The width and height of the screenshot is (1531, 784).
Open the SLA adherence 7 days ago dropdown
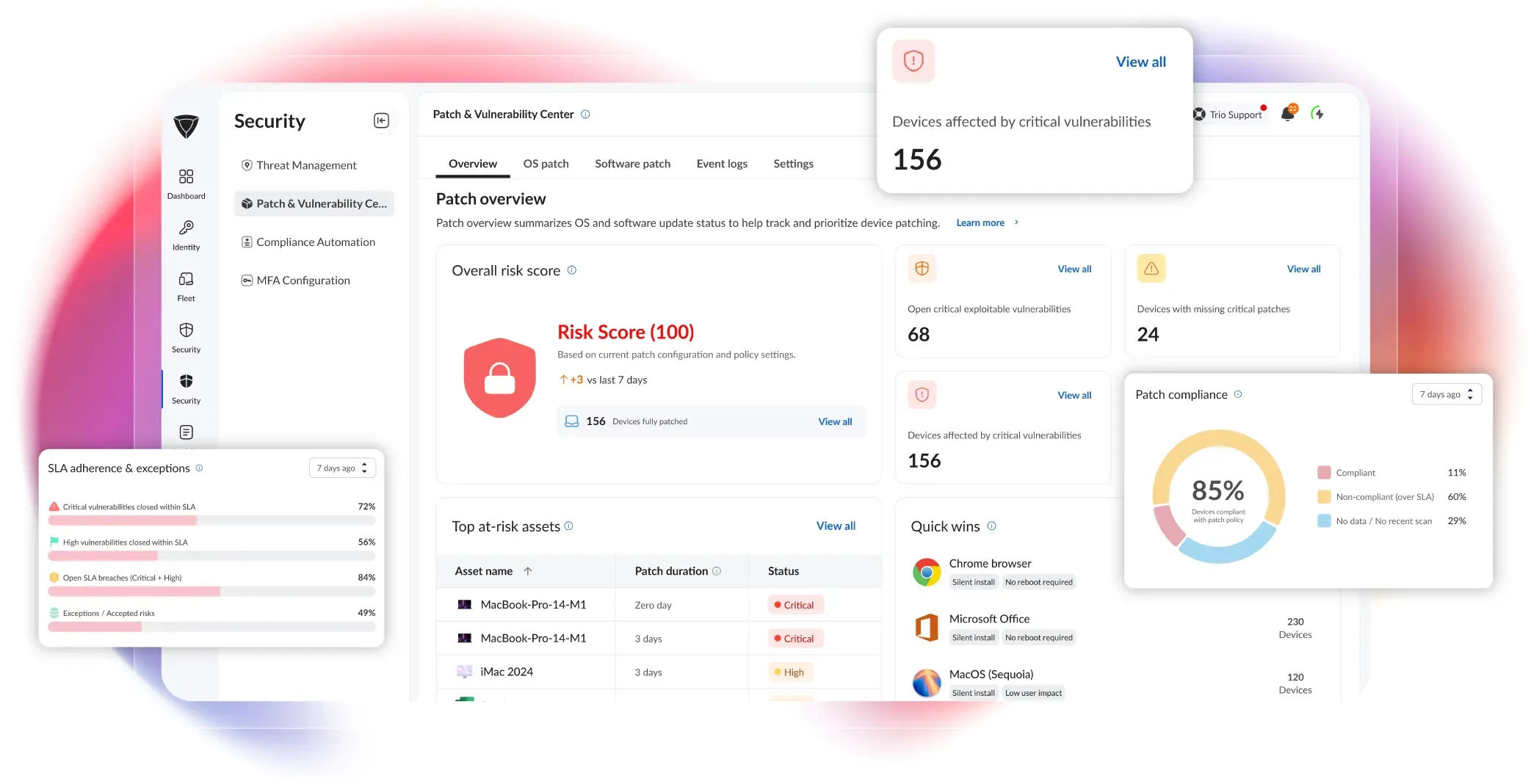342,468
